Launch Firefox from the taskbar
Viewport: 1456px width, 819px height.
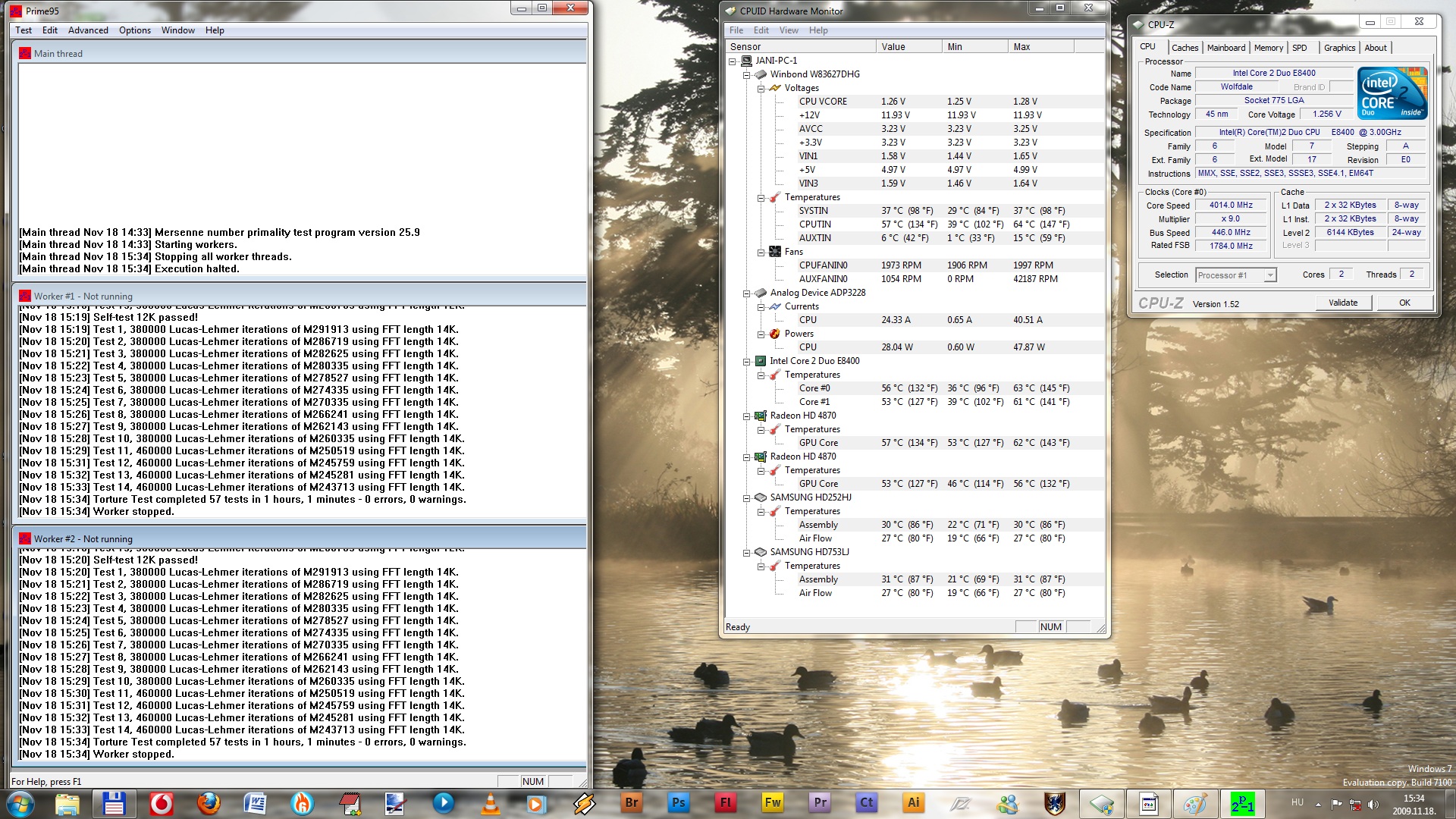coord(209,803)
